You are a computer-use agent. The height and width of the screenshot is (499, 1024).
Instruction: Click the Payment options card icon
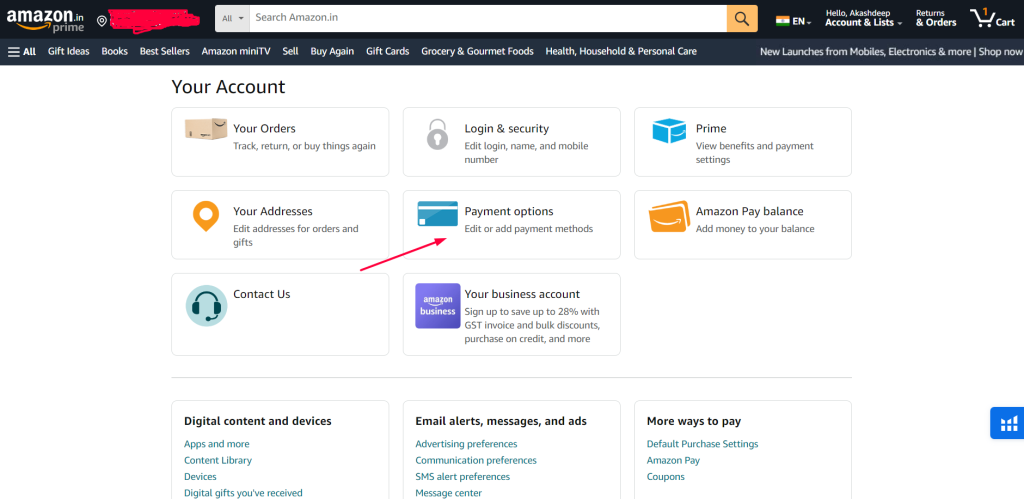[x=438, y=214]
